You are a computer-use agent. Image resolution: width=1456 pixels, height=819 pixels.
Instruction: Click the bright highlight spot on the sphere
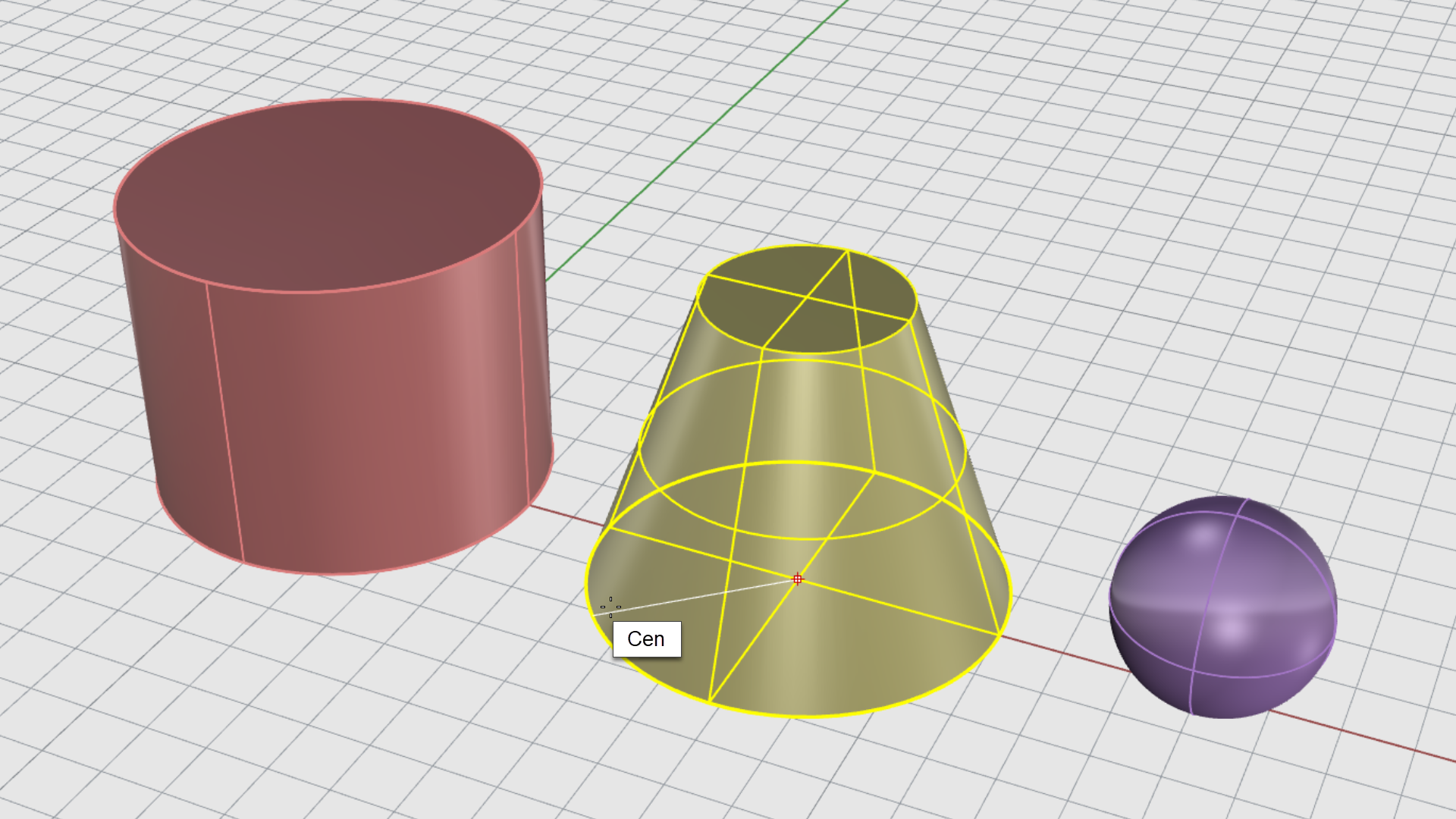click(x=1231, y=629)
